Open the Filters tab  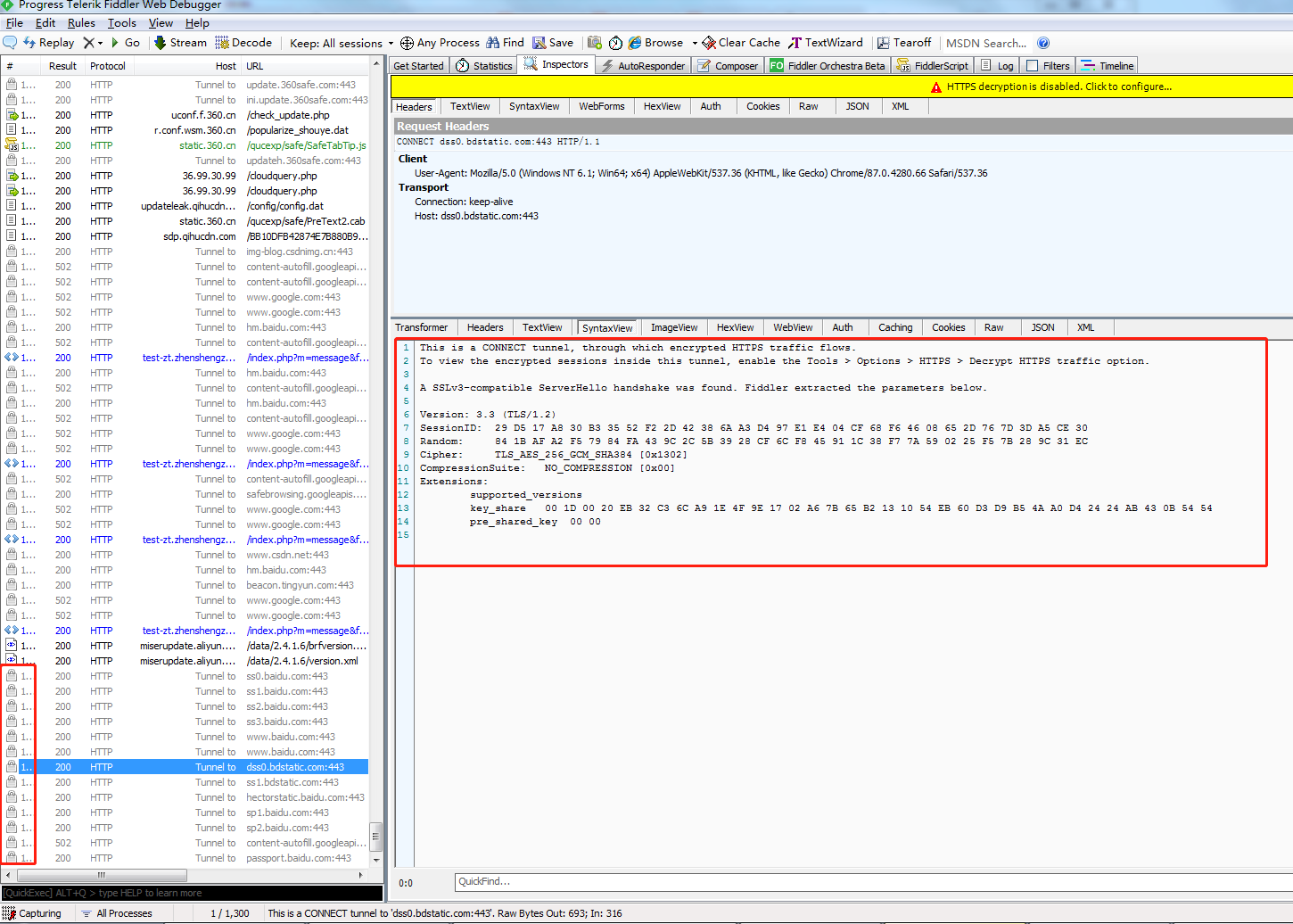(x=1048, y=66)
